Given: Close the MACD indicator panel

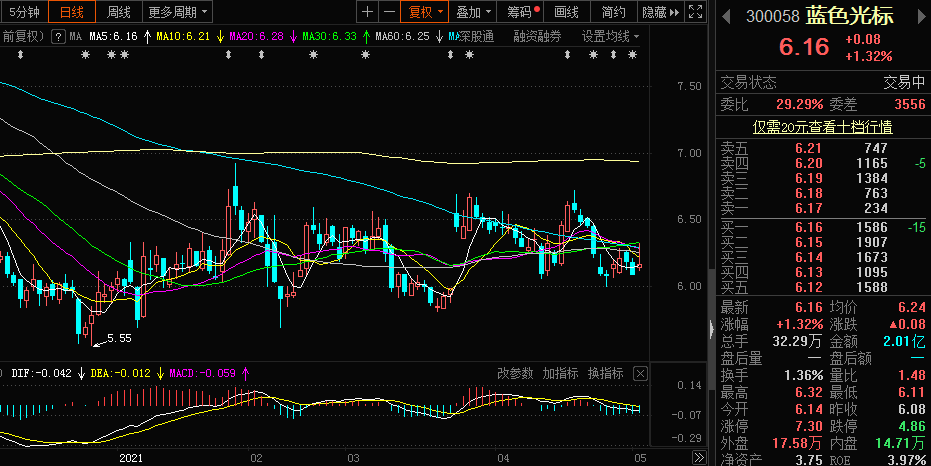Looking at the screenshot, I should (639, 373).
